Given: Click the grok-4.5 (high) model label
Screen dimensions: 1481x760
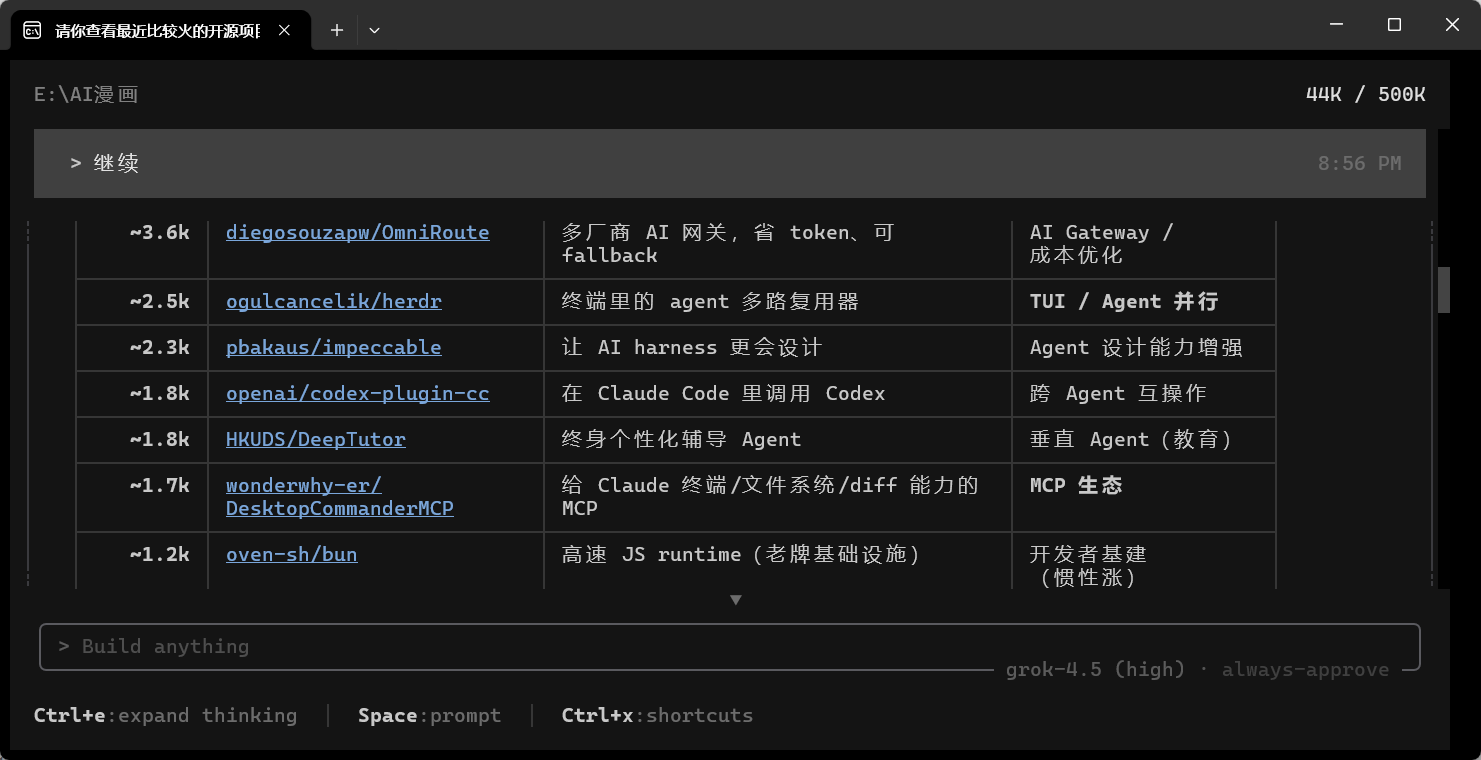Looking at the screenshot, I should click(x=1095, y=670).
